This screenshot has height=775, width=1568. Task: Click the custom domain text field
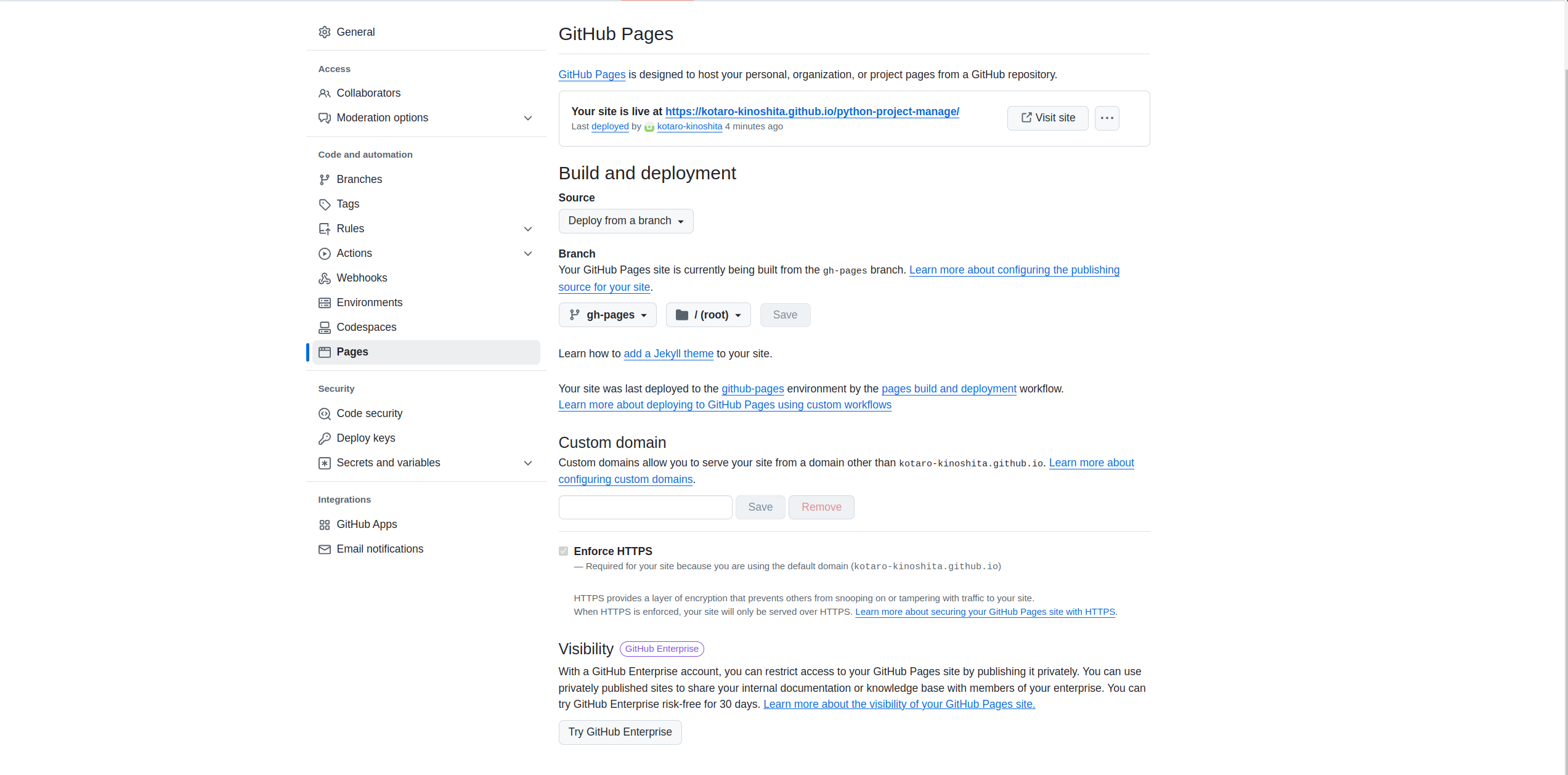(x=645, y=508)
